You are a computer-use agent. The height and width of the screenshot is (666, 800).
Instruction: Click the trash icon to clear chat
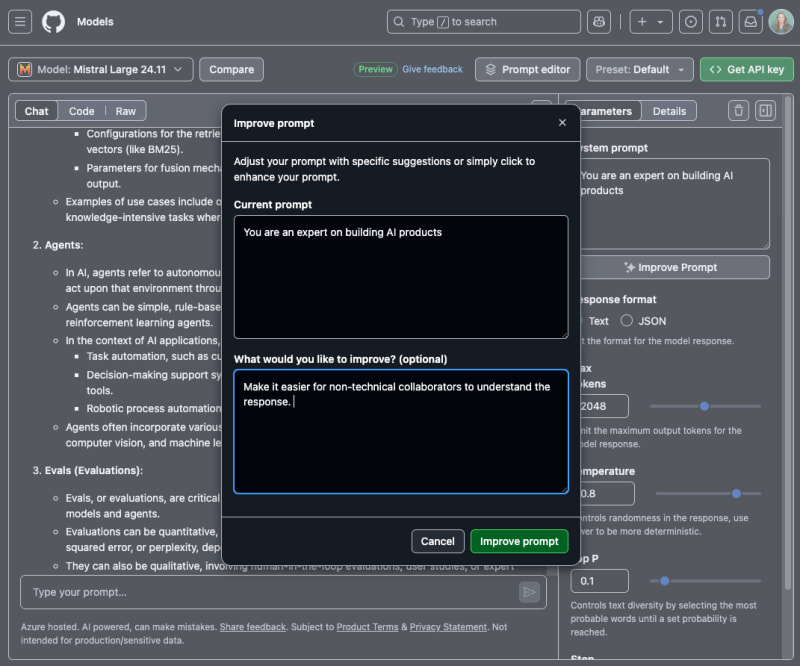738,111
